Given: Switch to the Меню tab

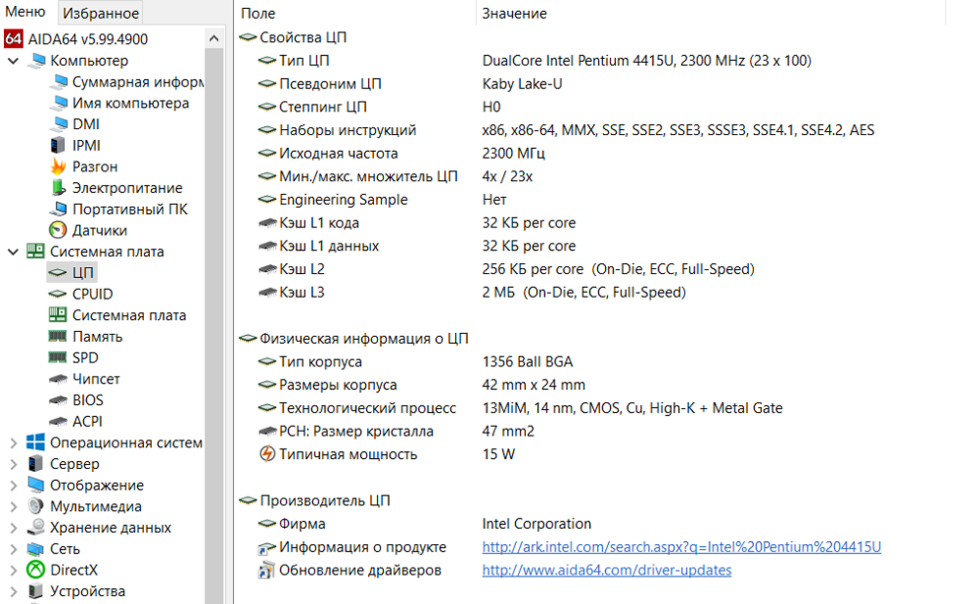Looking at the screenshot, I should point(25,13).
